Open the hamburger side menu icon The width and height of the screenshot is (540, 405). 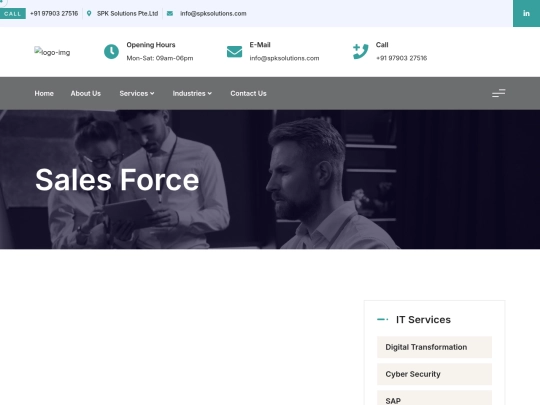(x=499, y=93)
